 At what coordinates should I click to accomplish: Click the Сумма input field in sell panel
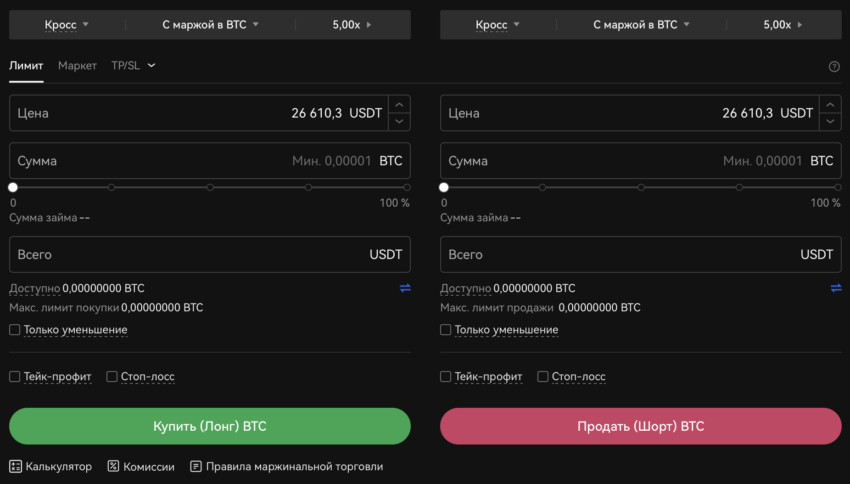coord(641,160)
